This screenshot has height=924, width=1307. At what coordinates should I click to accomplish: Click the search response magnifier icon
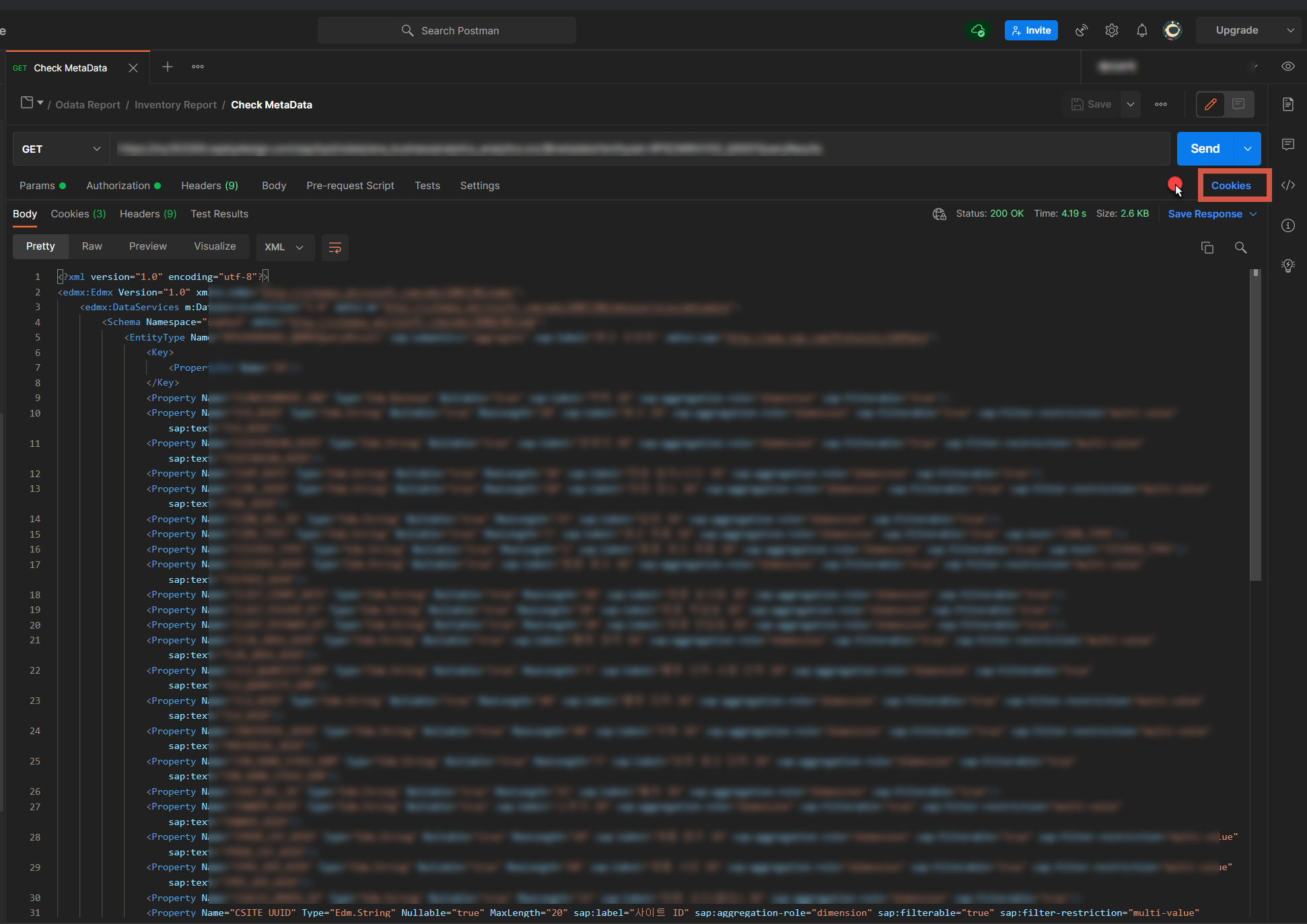coord(1240,248)
